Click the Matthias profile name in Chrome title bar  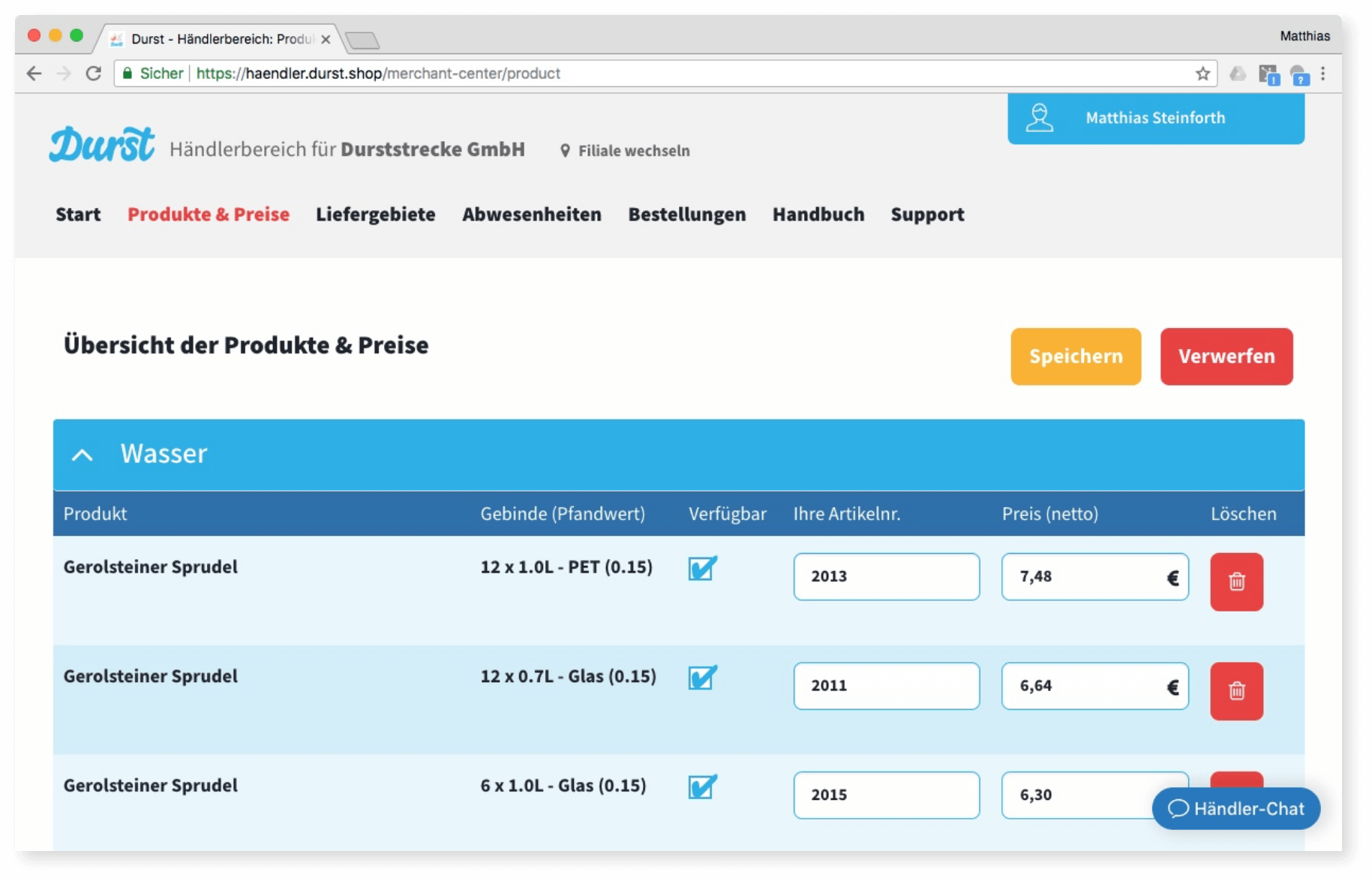pyautogui.click(x=1304, y=35)
